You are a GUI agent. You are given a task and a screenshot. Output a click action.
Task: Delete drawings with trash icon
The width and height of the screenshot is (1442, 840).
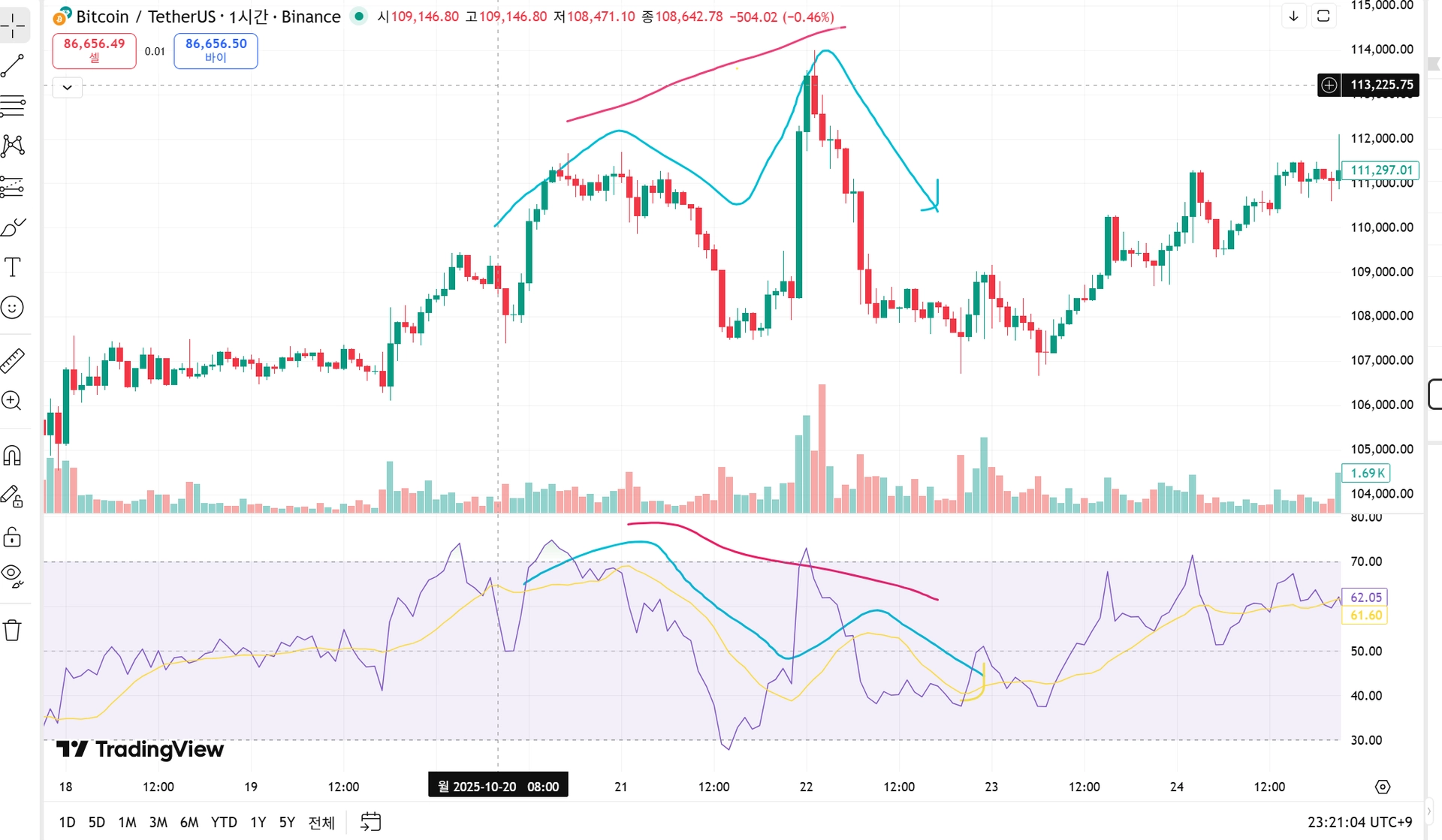(14, 630)
